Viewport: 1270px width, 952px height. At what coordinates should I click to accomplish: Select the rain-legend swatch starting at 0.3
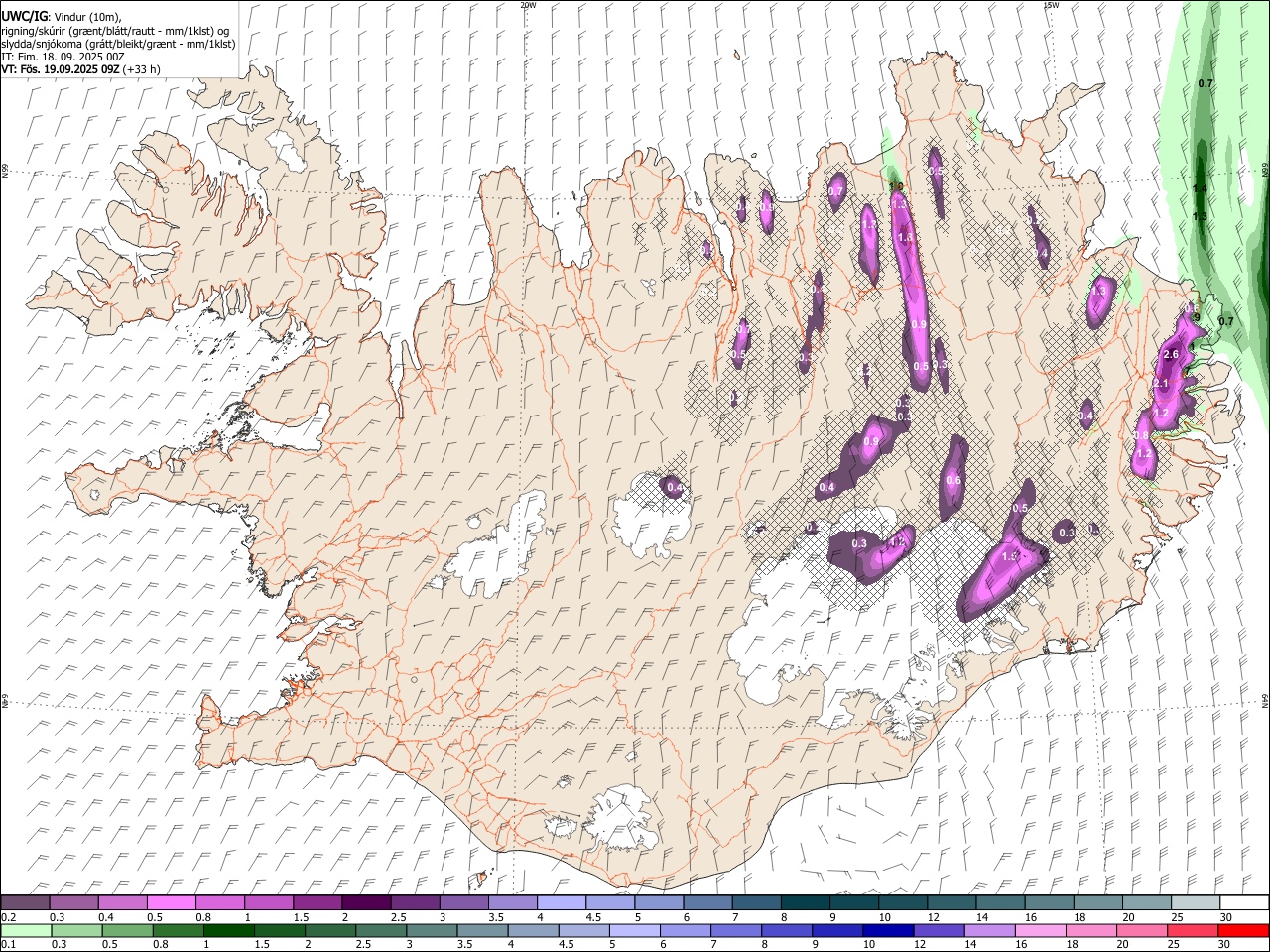[76, 930]
